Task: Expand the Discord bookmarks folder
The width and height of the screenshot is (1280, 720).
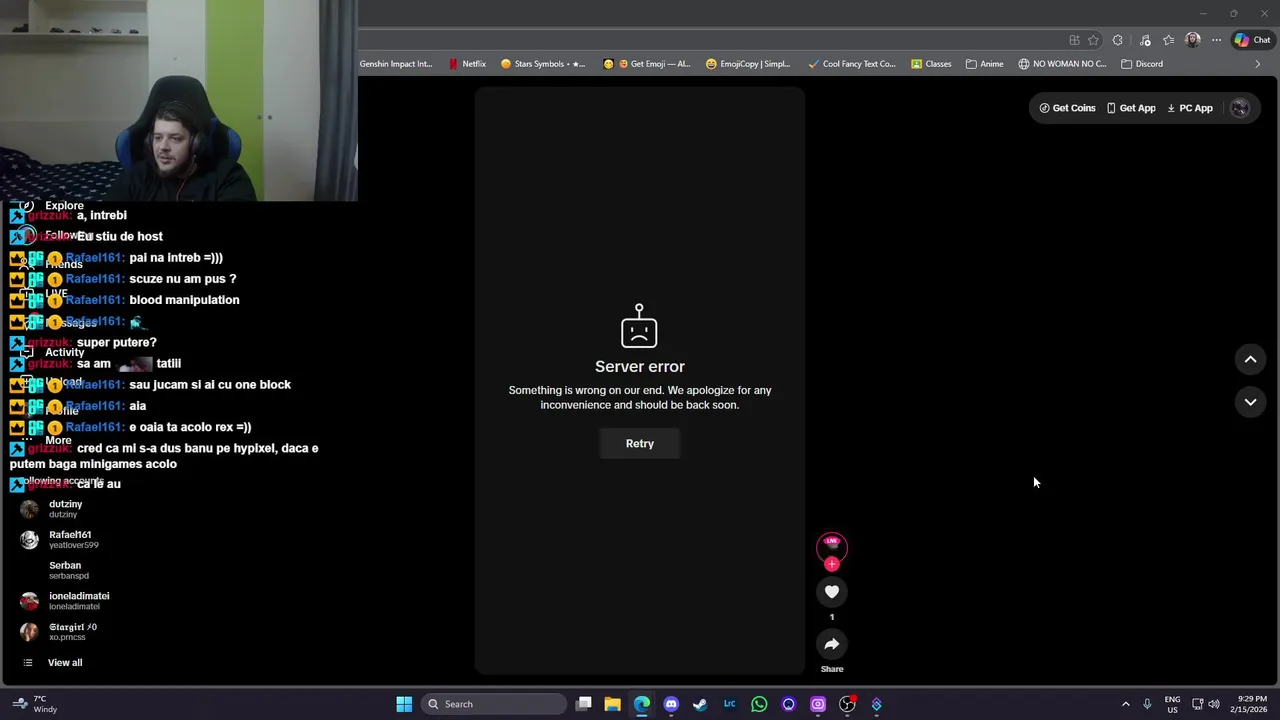Action: (x=1142, y=64)
